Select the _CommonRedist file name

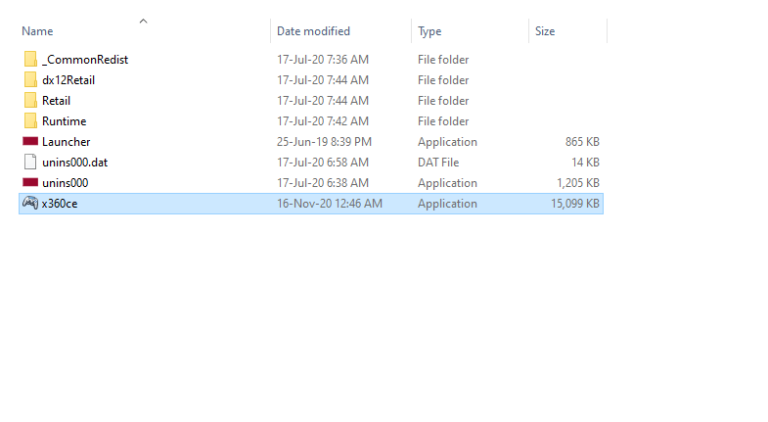tap(85, 60)
